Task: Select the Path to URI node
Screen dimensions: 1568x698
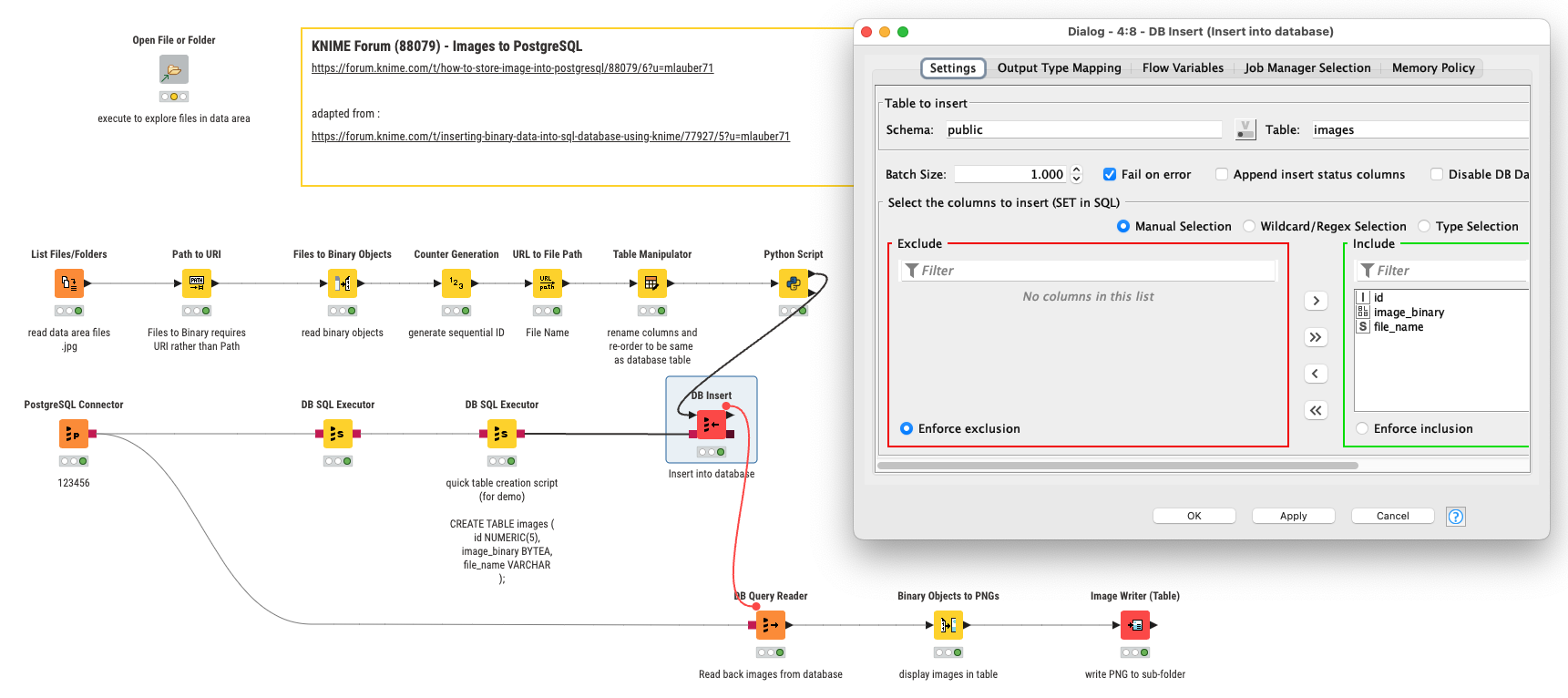Action: click(x=197, y=283)
